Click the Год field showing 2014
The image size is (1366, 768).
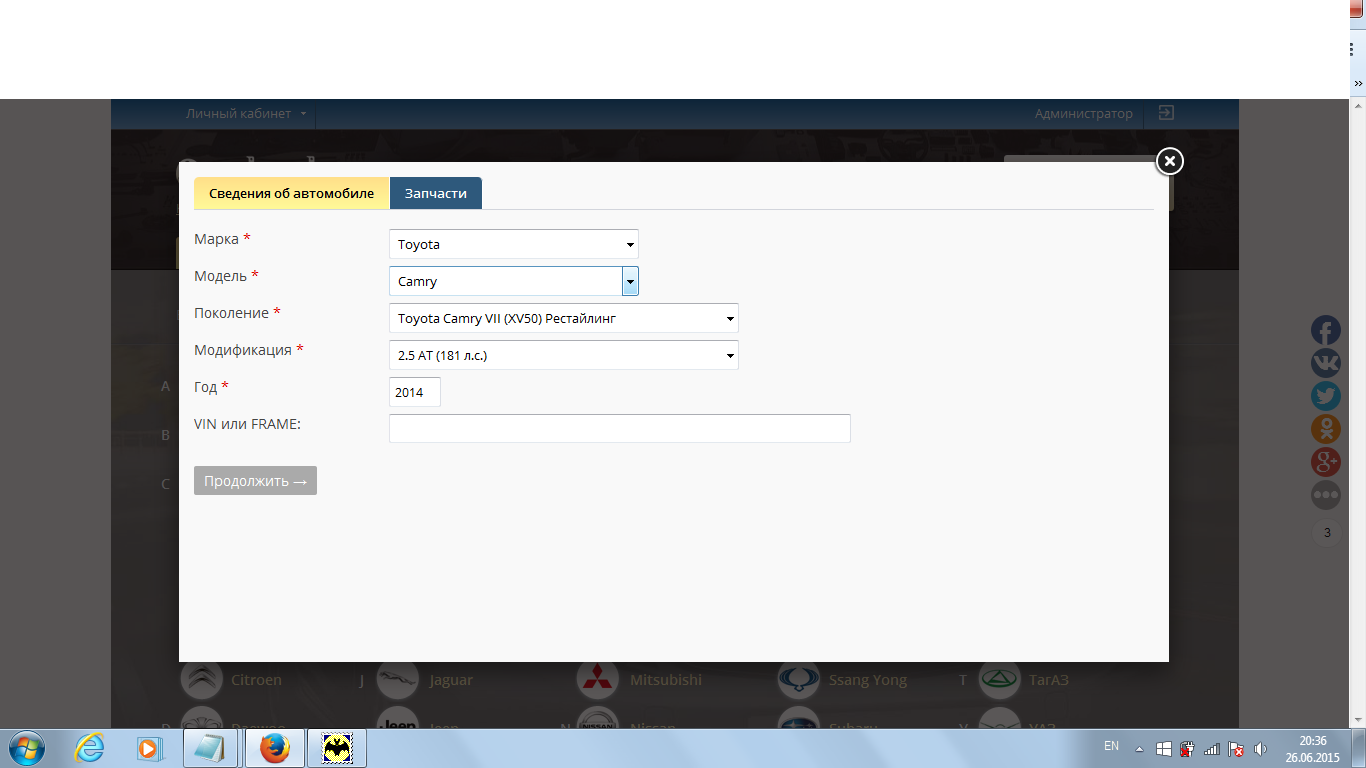point(414,392)
